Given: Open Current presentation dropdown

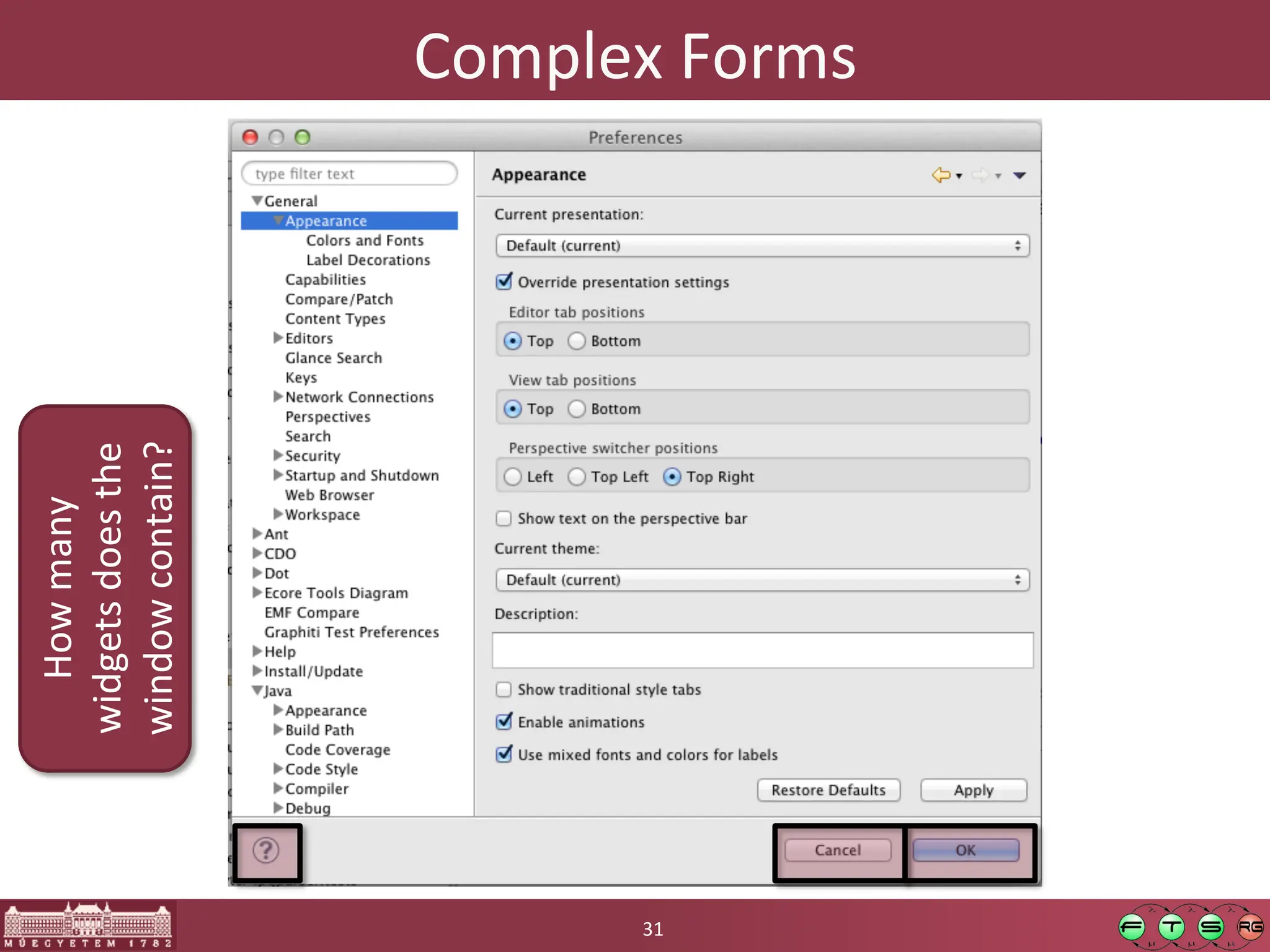Looking at the screenshot, I should (762, 245).
